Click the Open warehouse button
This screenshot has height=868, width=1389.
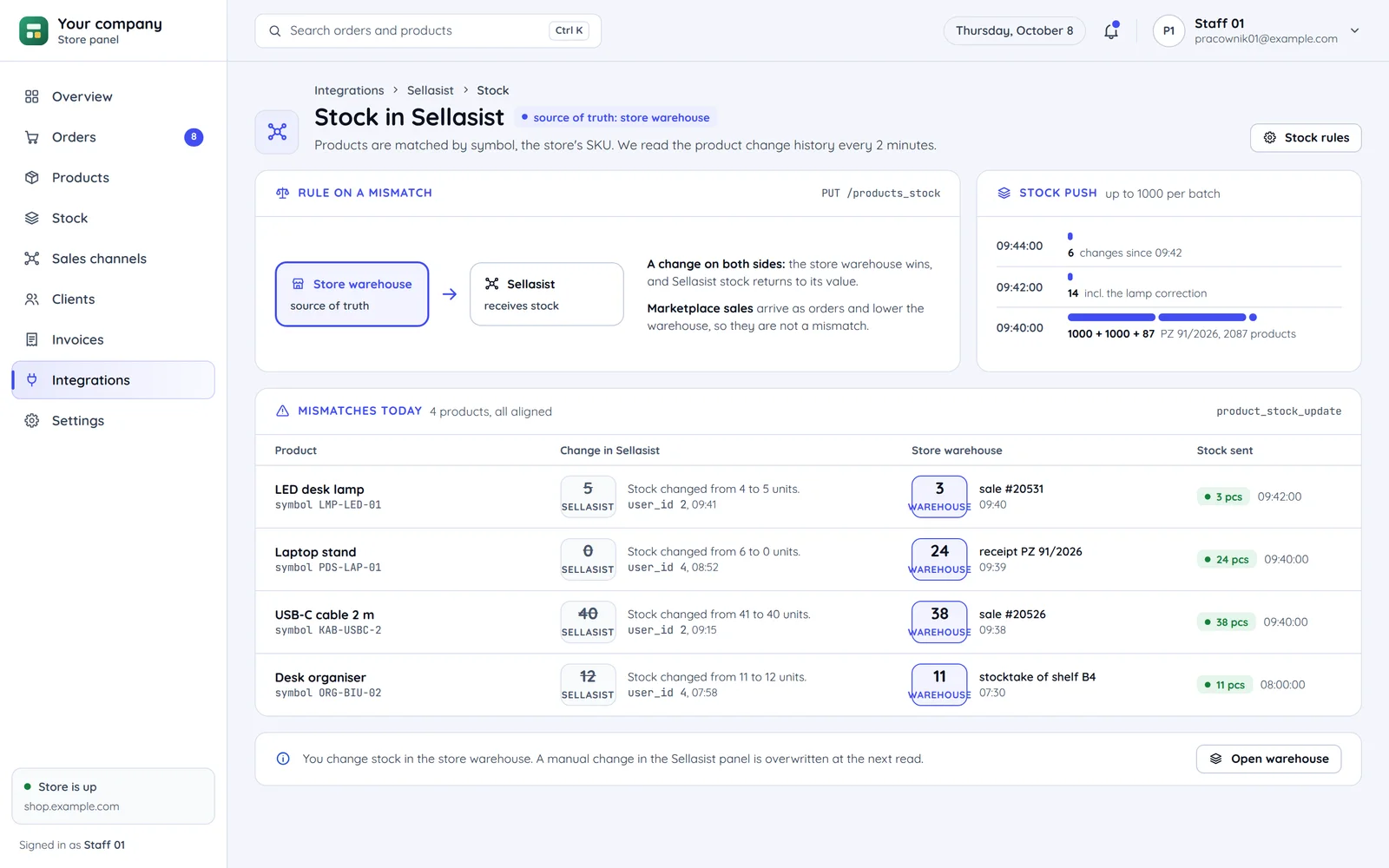tap(1268, 759)
